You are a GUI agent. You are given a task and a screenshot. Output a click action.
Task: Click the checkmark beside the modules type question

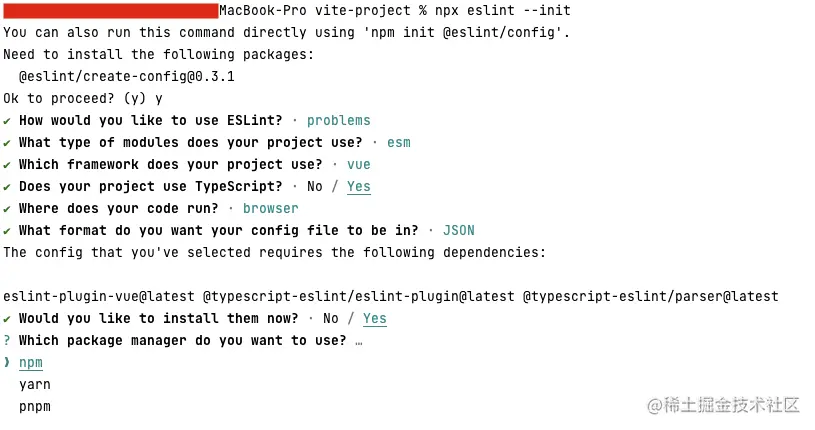(x=7, y=143)
